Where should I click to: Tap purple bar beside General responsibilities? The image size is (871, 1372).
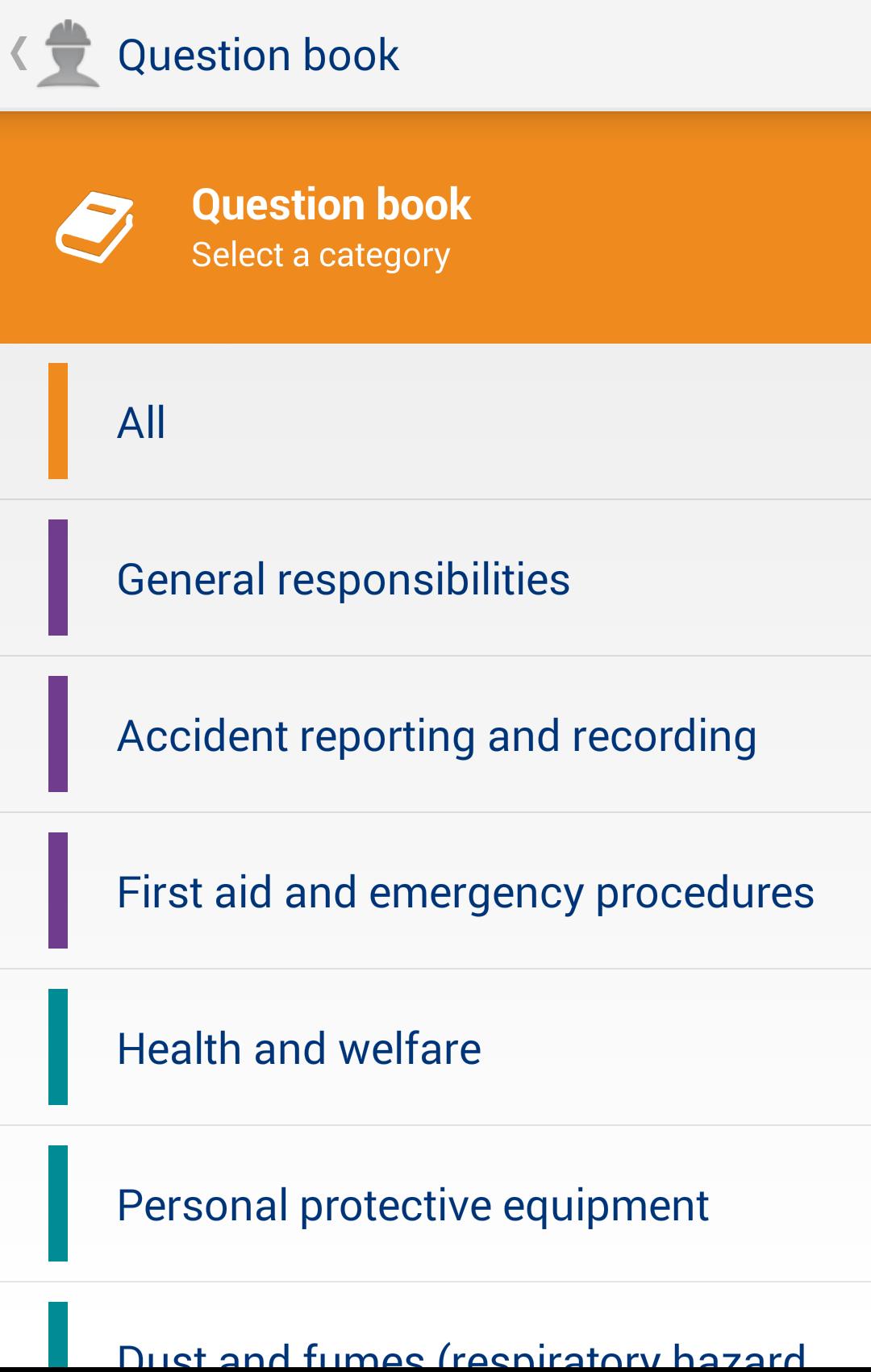[x=58, y=577]
